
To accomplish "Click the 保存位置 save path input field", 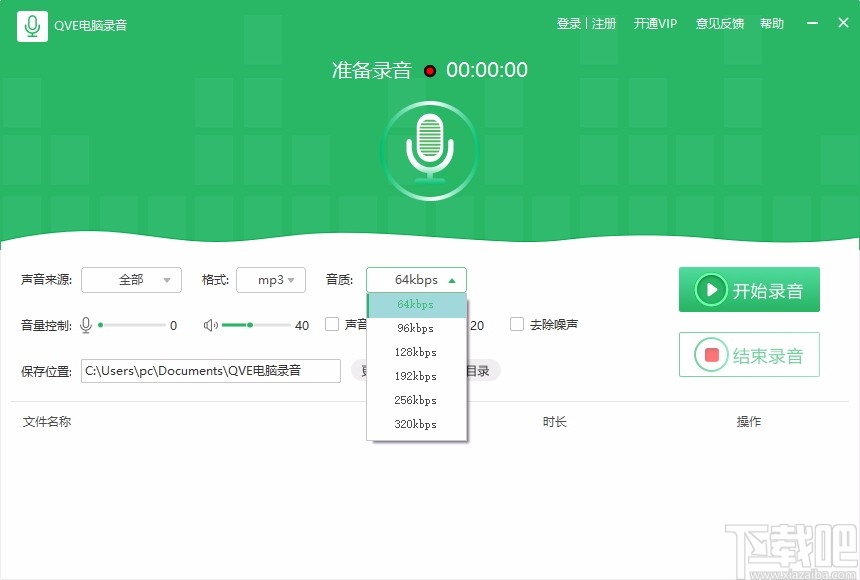I will click(x=210, y=370).
